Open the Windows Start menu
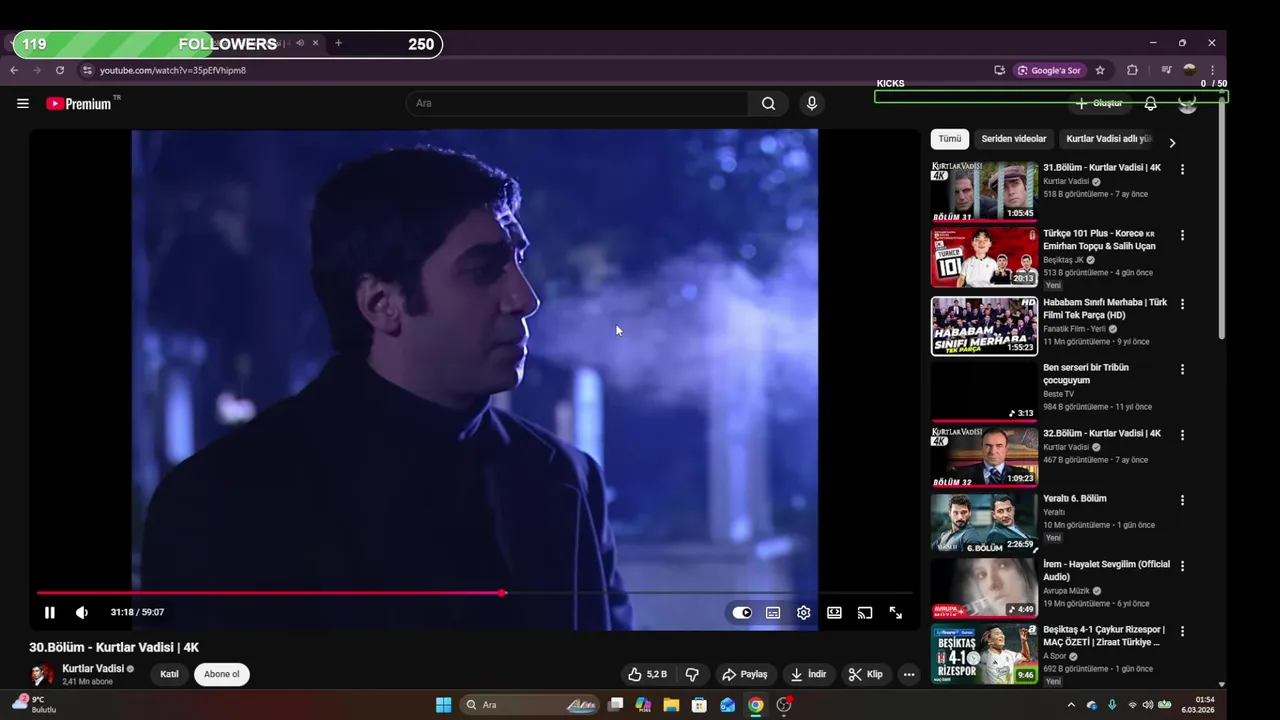 (x=443, y=705)
